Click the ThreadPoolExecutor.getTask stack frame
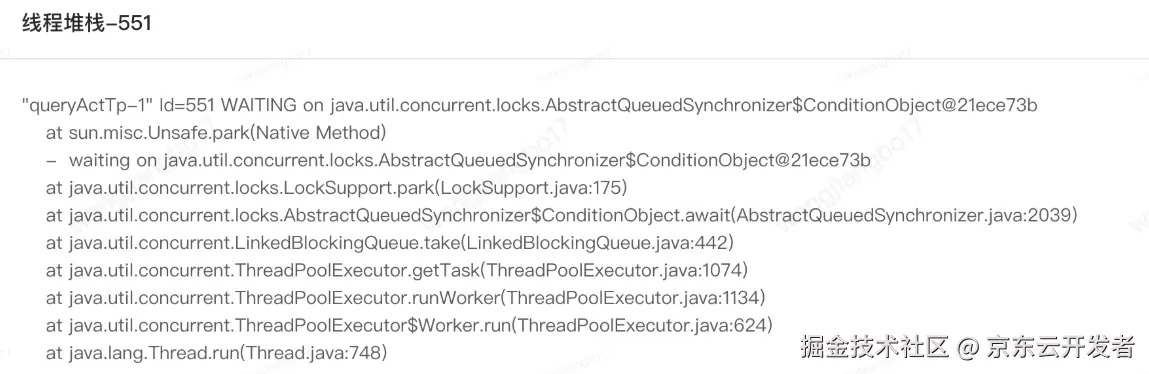 click(x=396, y=271)
